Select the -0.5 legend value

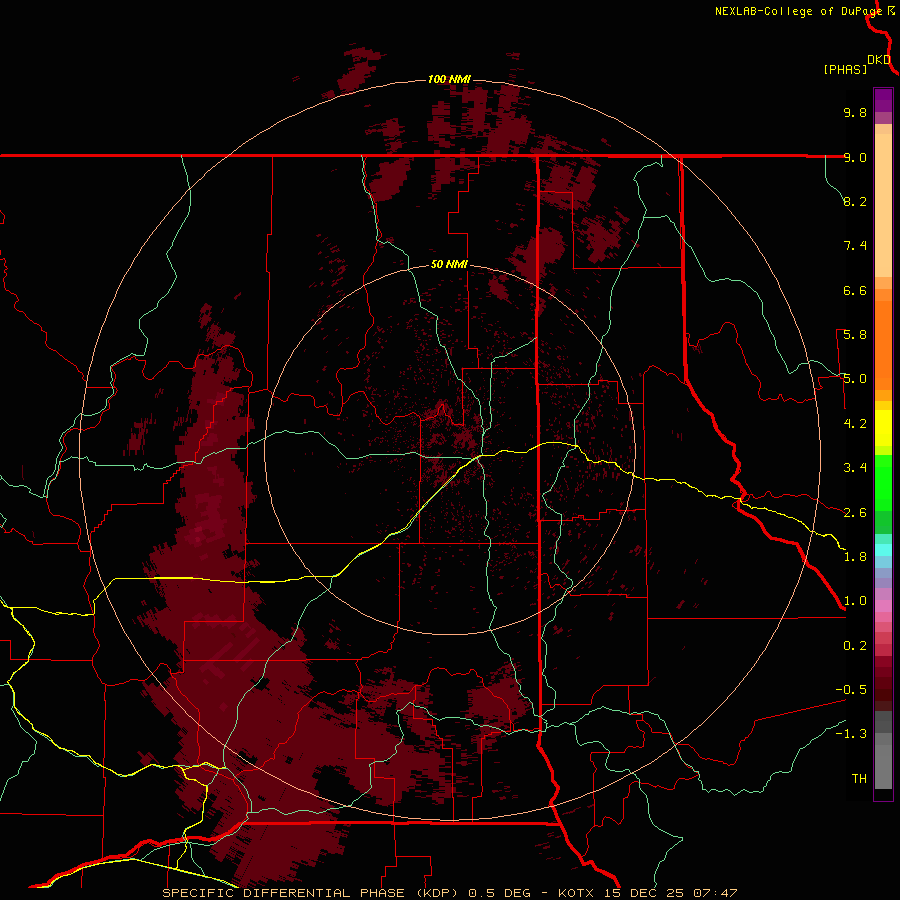pos(851,690)
